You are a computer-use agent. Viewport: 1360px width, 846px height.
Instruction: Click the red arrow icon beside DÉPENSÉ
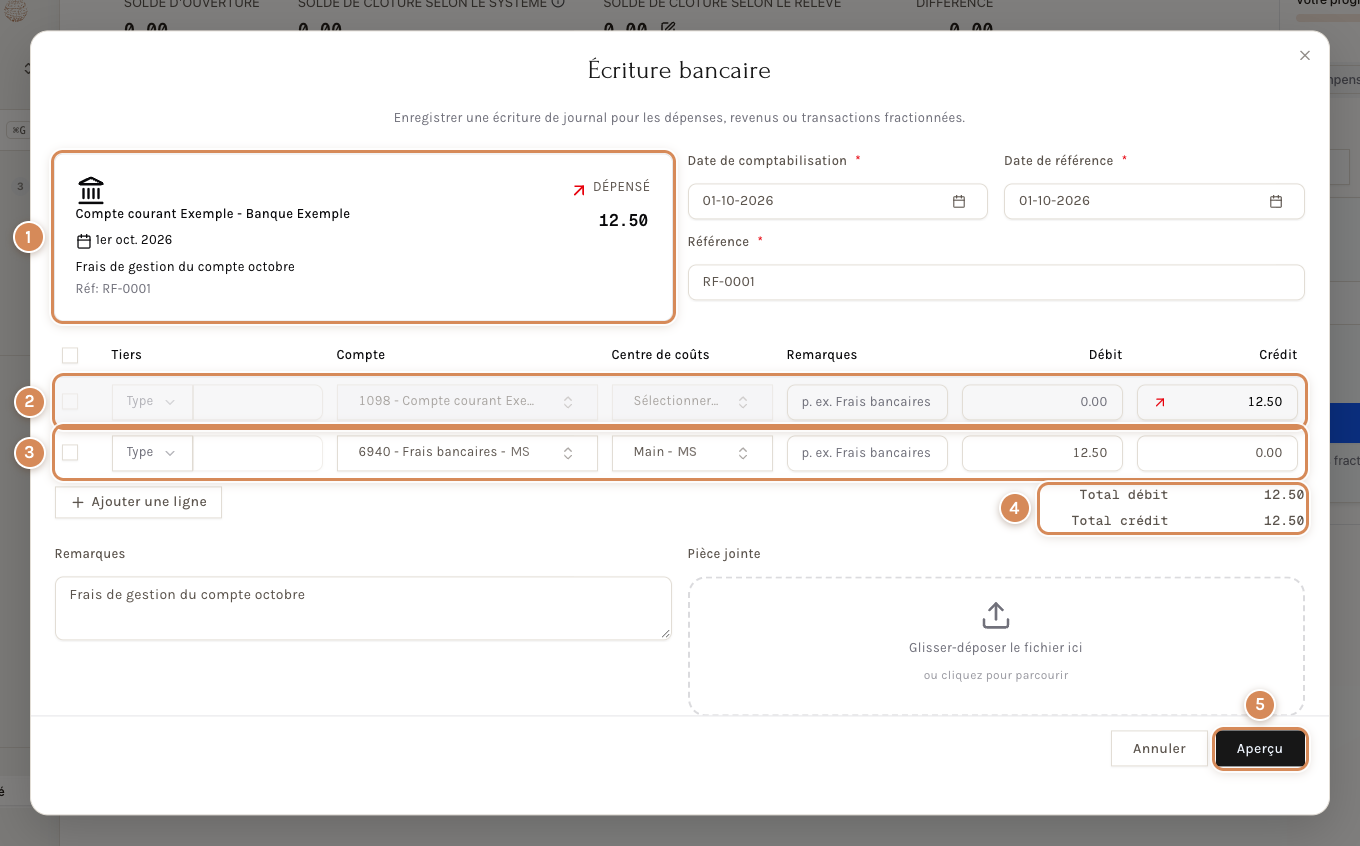click(x=578, y=188)
